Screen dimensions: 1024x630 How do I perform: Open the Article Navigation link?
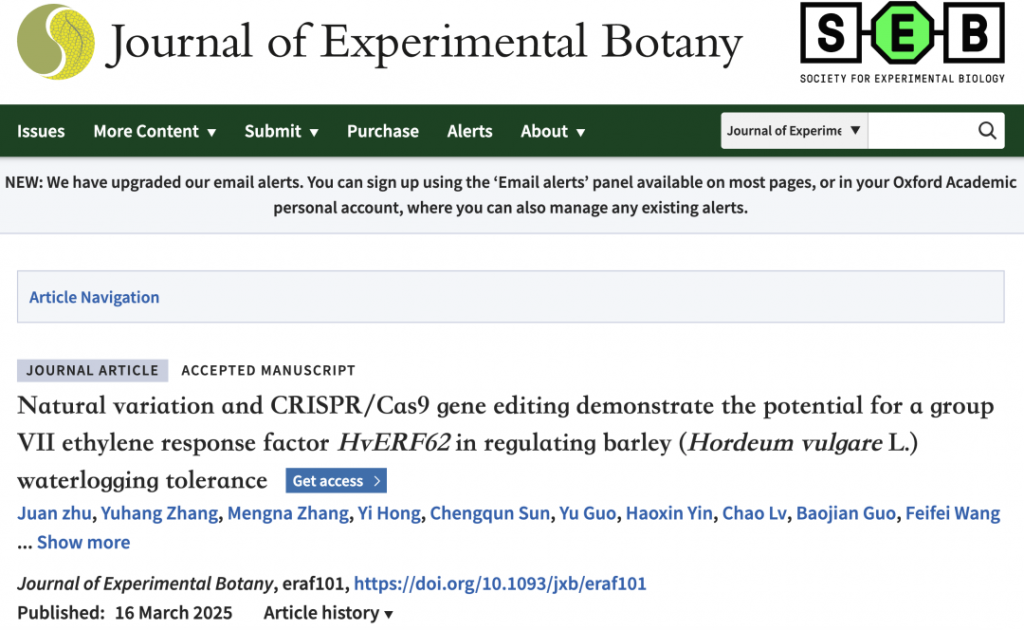[94, 297]
